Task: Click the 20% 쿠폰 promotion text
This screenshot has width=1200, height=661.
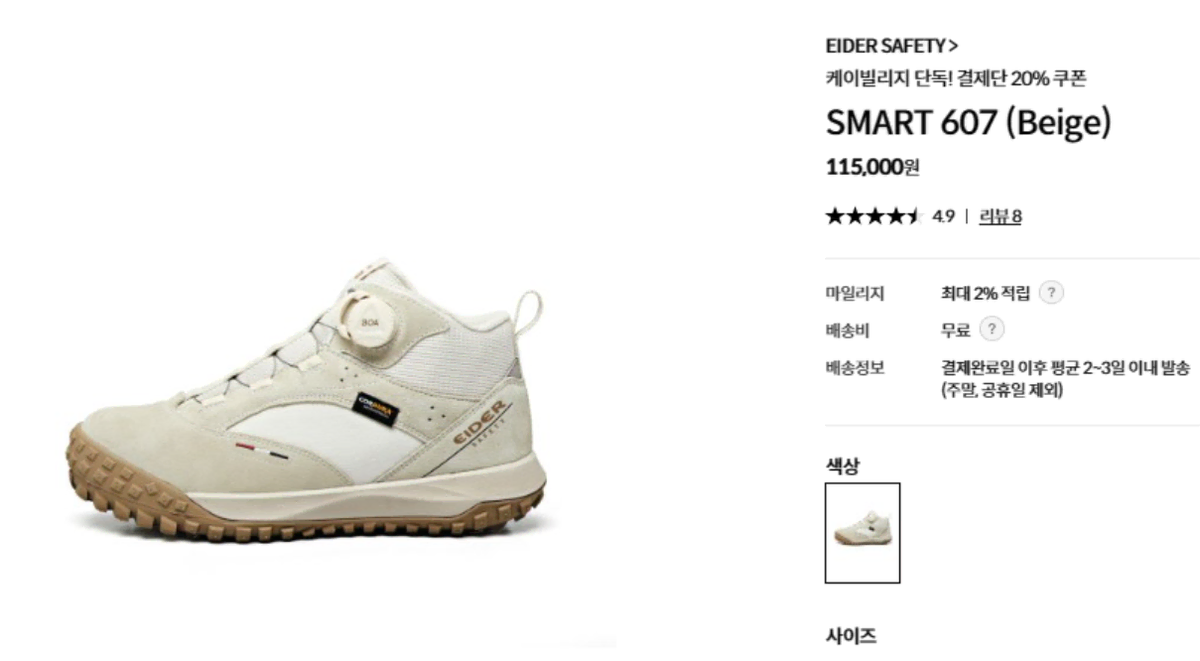Action: tap(1047, 78)
